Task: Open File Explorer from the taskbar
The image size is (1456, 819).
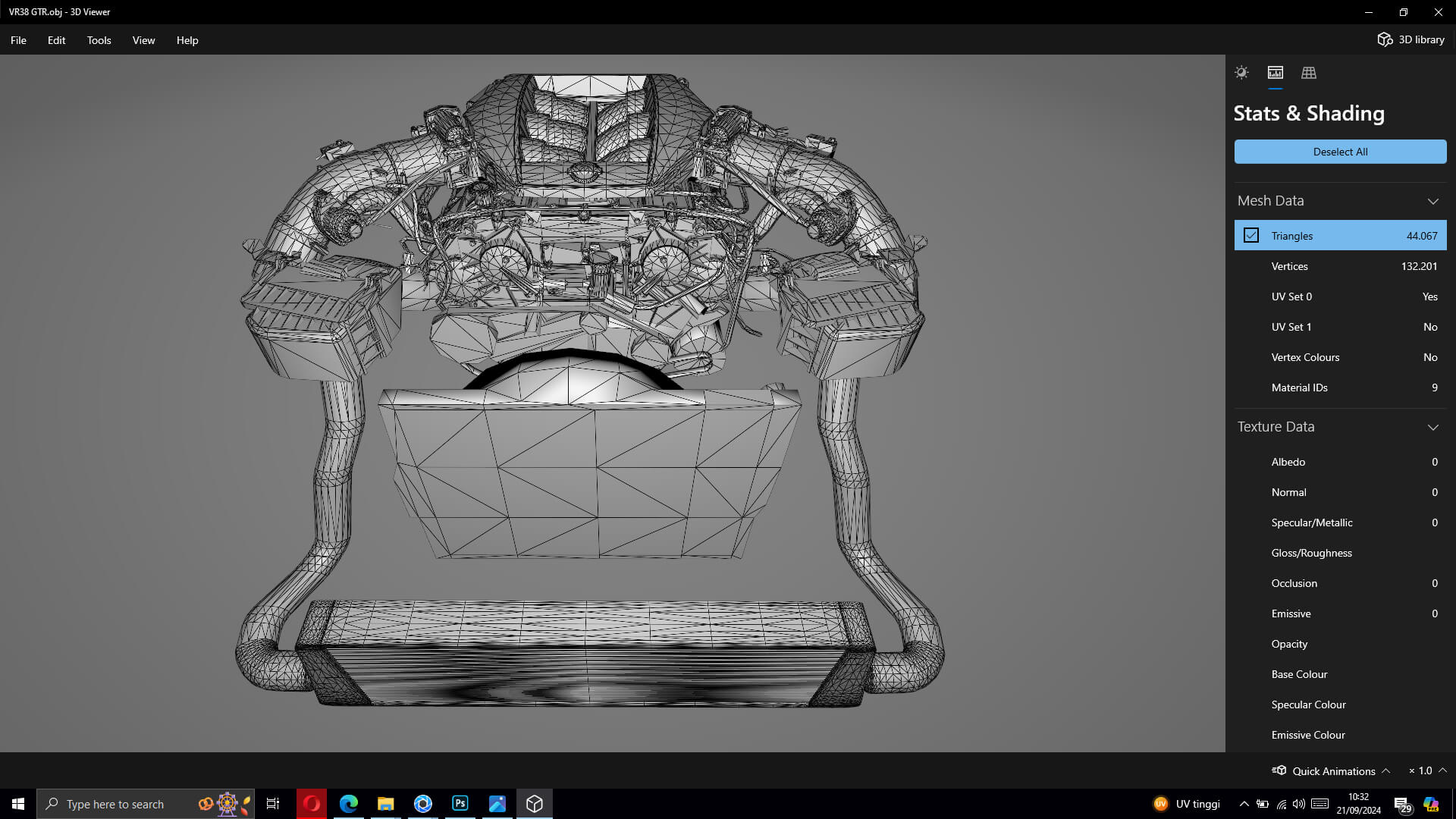Action: tap(386, 804)
